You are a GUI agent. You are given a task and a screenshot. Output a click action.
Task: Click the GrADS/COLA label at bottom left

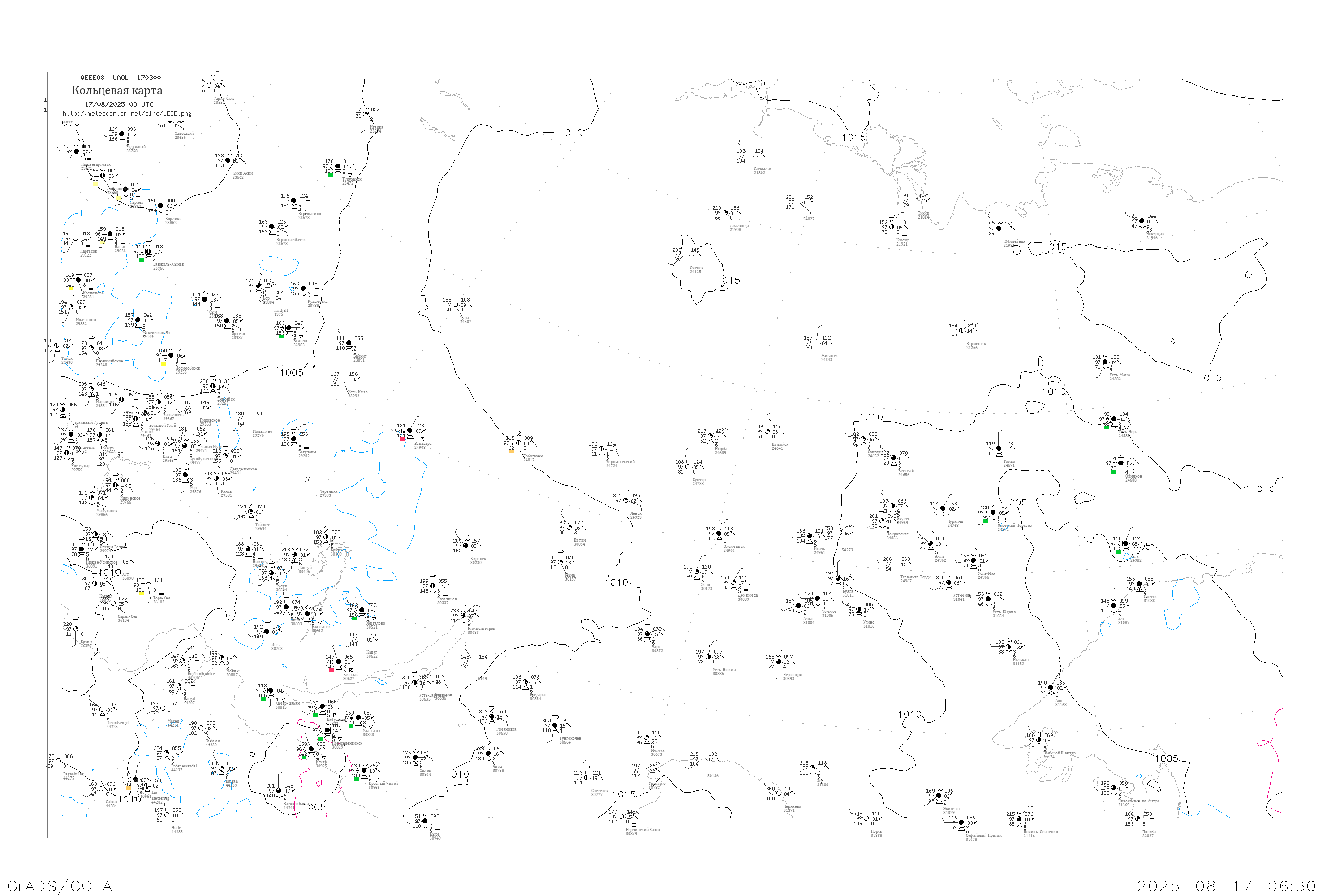(x=60, y=886)
